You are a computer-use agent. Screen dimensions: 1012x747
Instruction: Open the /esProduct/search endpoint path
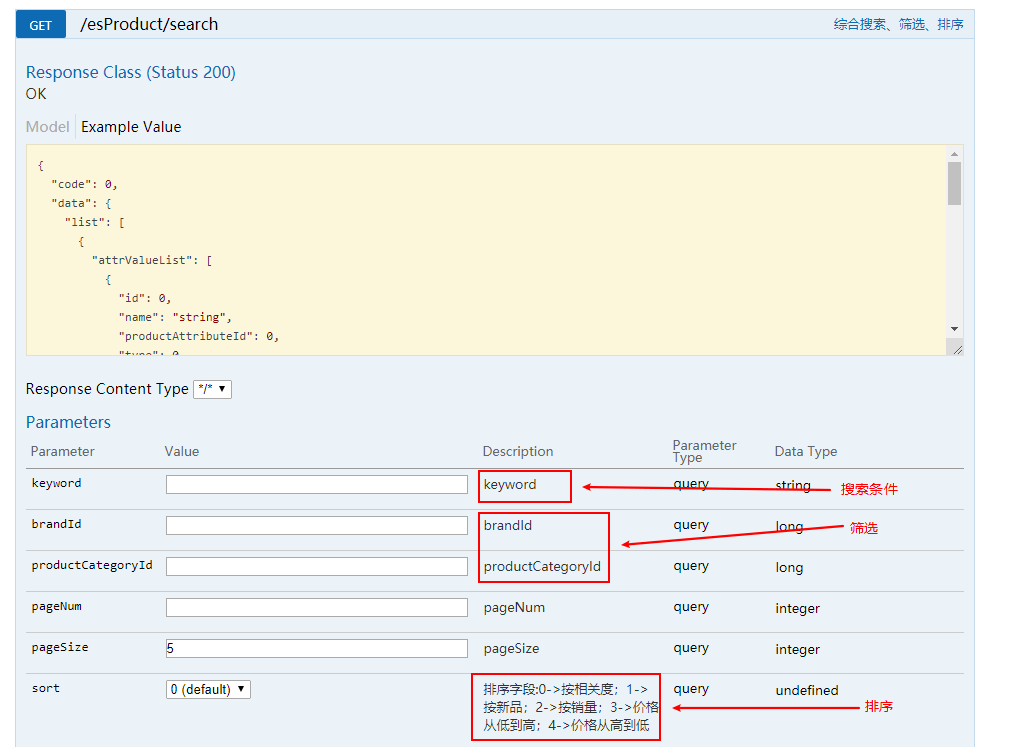[149, 25]
